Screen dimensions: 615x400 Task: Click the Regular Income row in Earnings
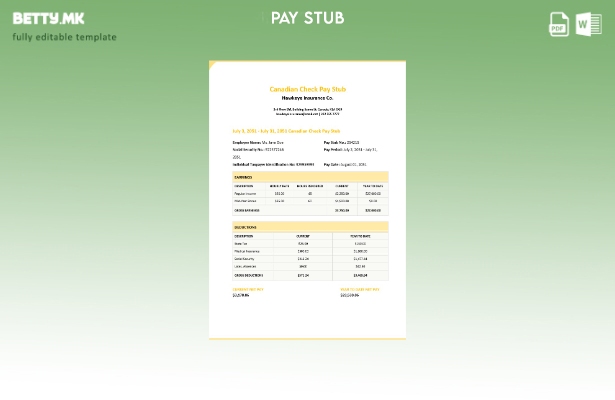click(x=309, y=193)
